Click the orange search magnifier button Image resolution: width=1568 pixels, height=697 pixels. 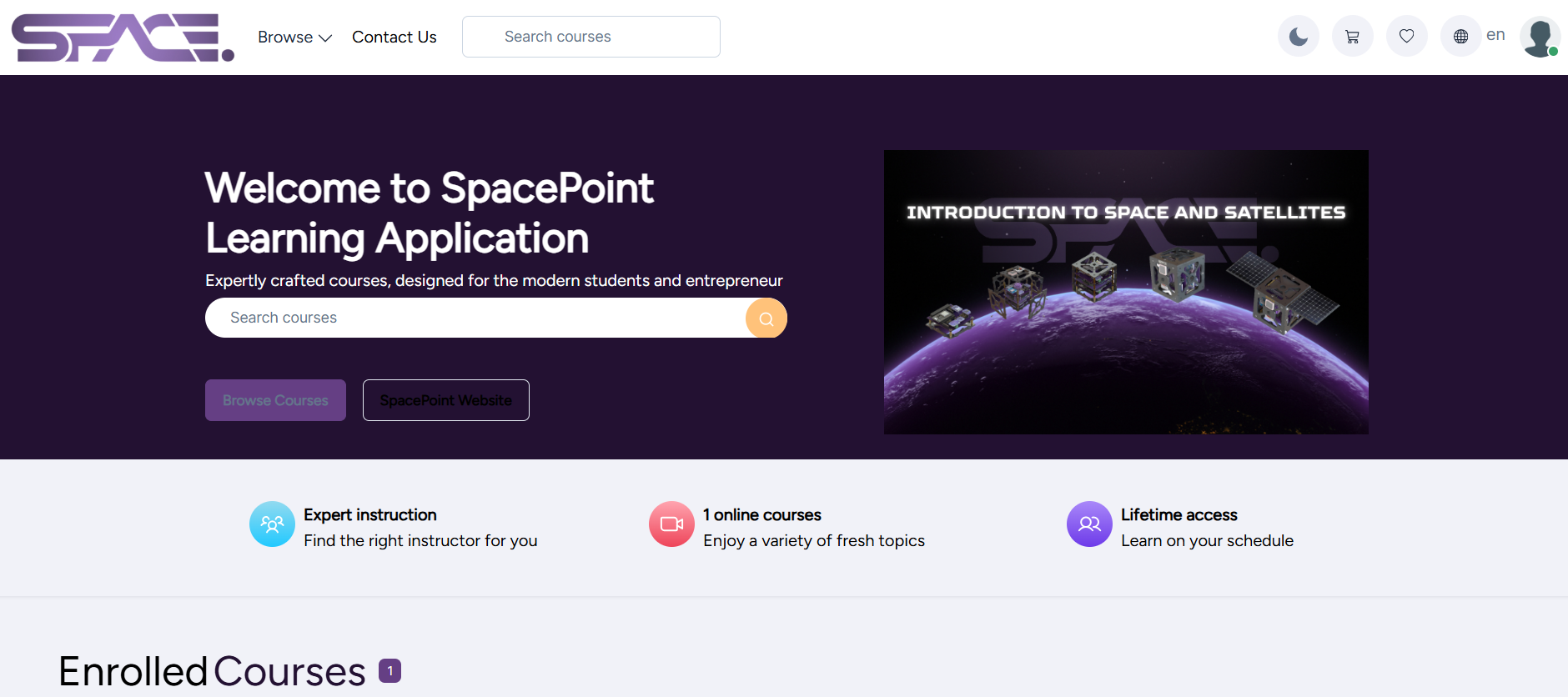pos(766,318)
